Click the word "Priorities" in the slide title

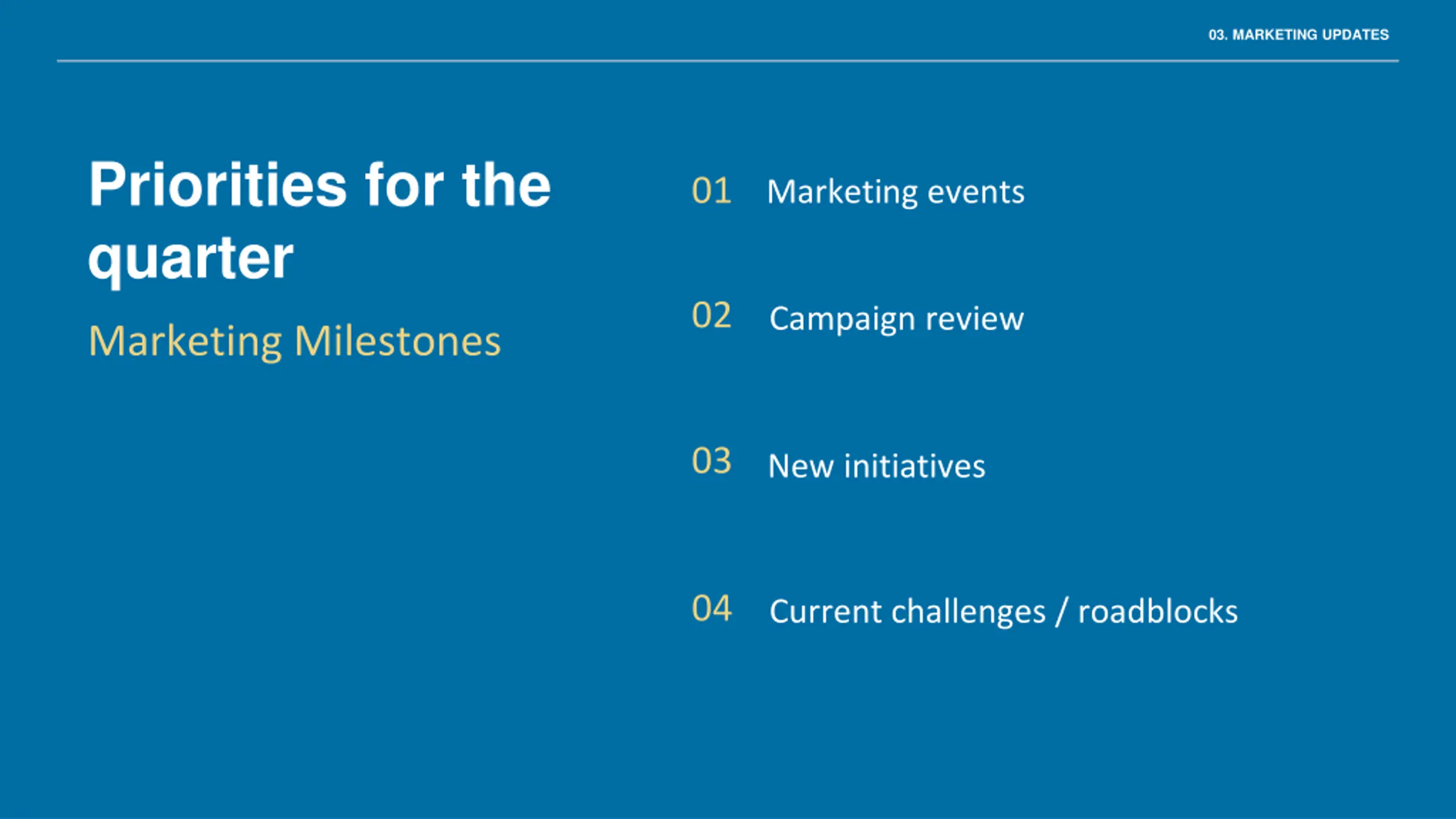pos(217,185)
